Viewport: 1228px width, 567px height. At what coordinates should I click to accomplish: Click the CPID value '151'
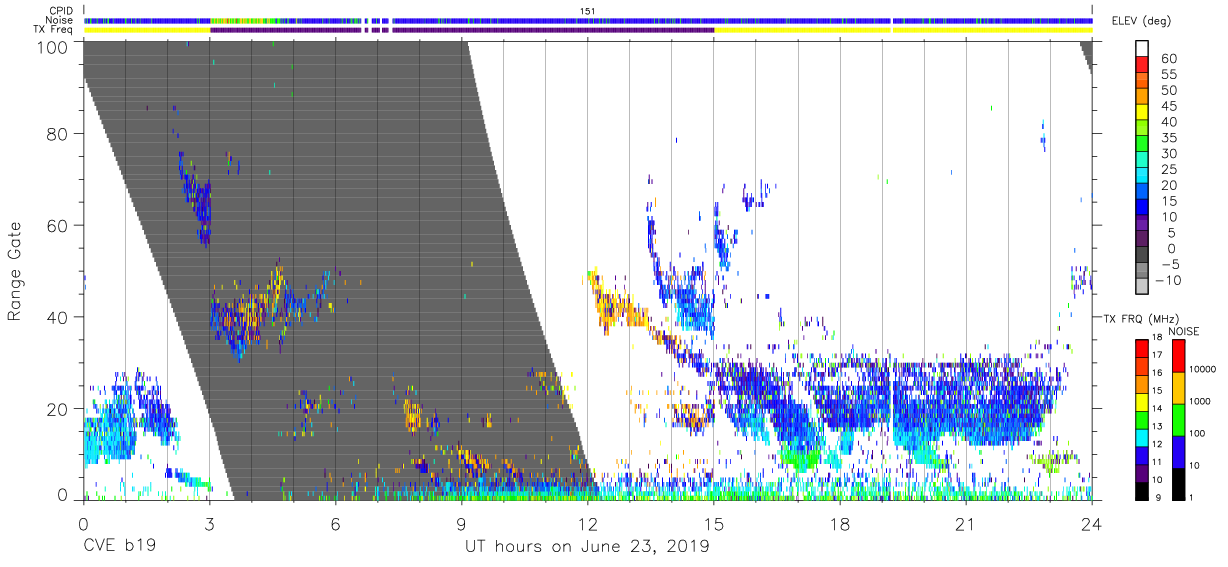(588, 11)
